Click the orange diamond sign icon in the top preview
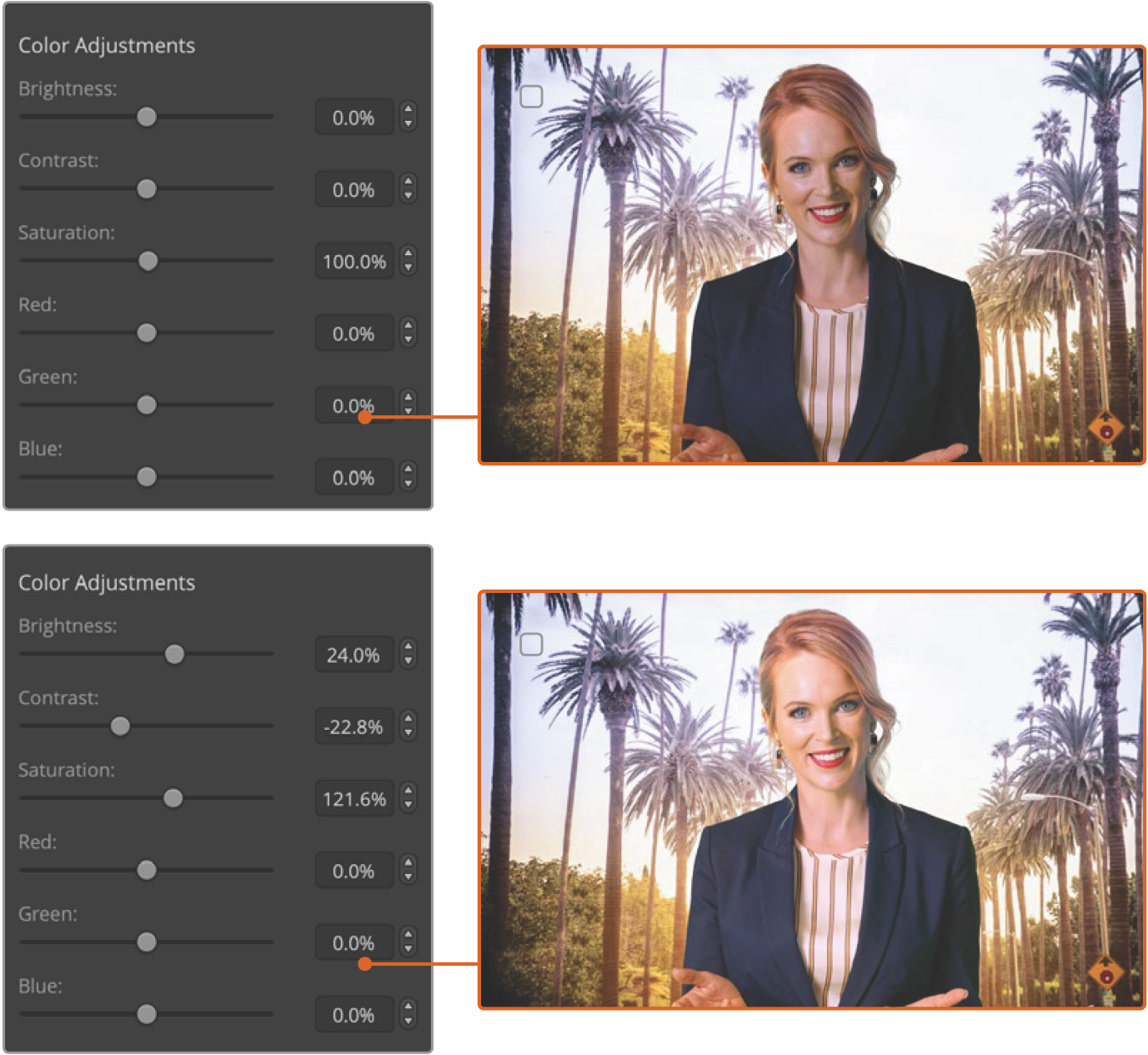Viewport: 1148px width, 1055px height. click(x=1106, y=429)
